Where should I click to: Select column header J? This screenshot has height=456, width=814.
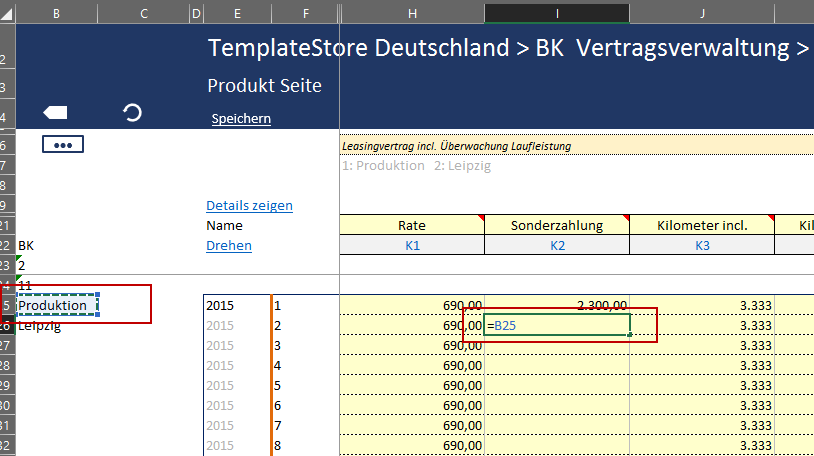click(x=702, y=13)
